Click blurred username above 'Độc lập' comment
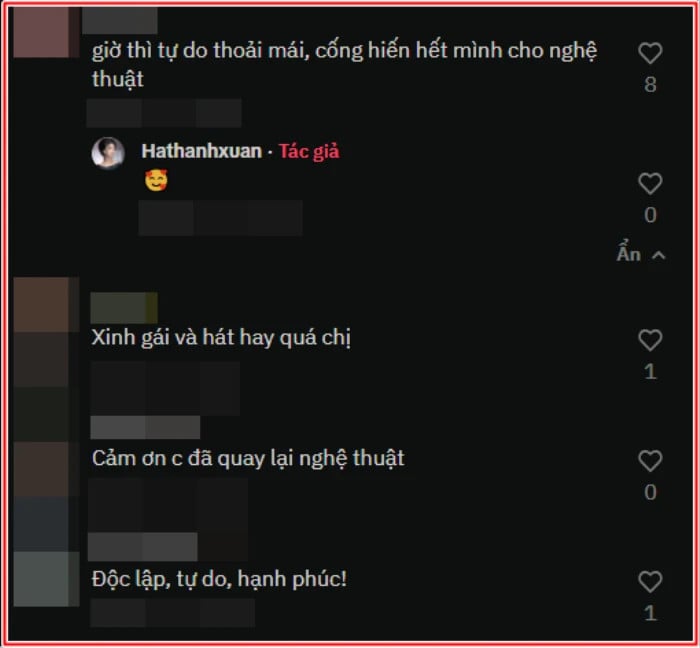 click(142, 547)
